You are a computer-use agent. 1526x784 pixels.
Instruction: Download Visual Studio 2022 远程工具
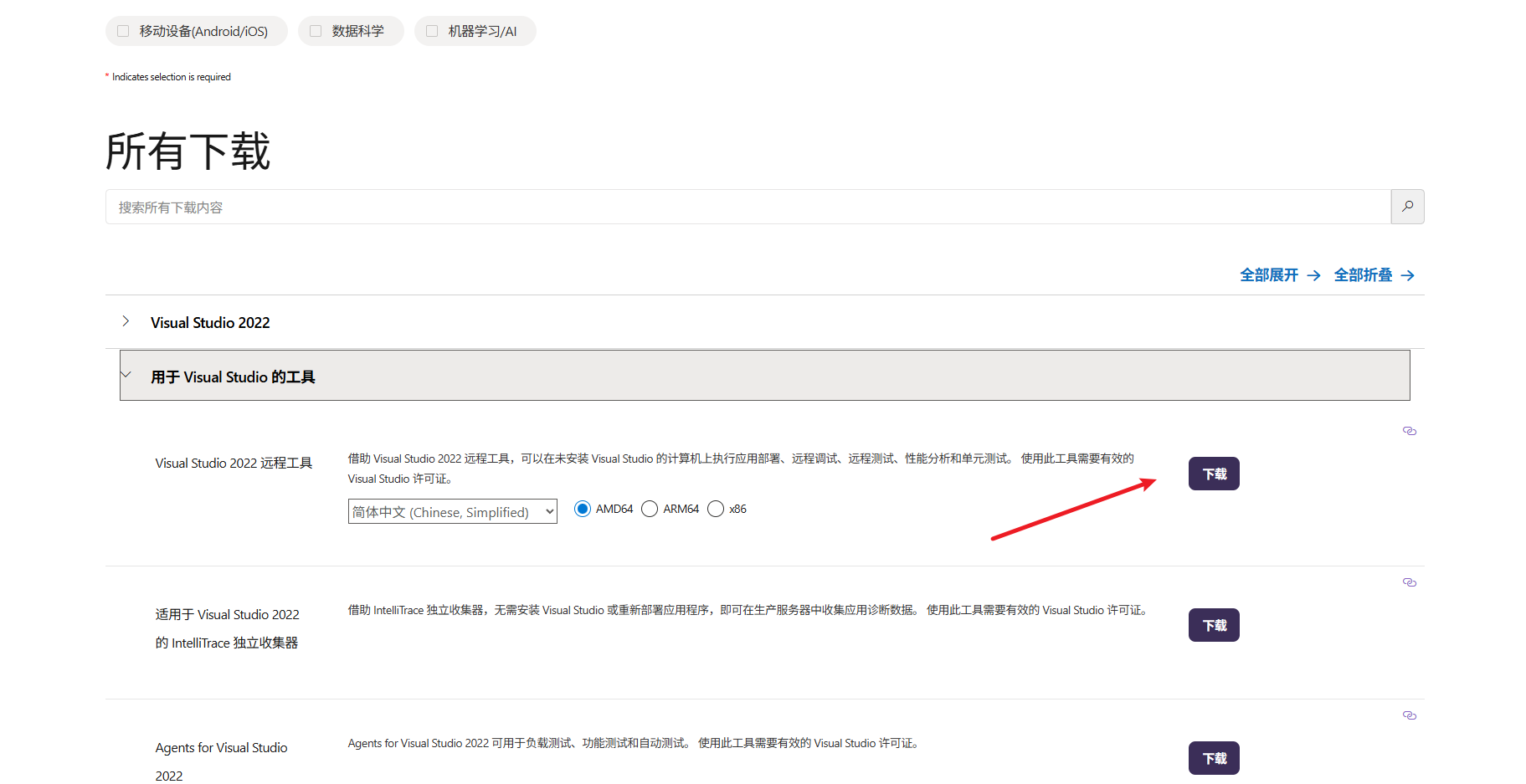[x=1214, y=474]
